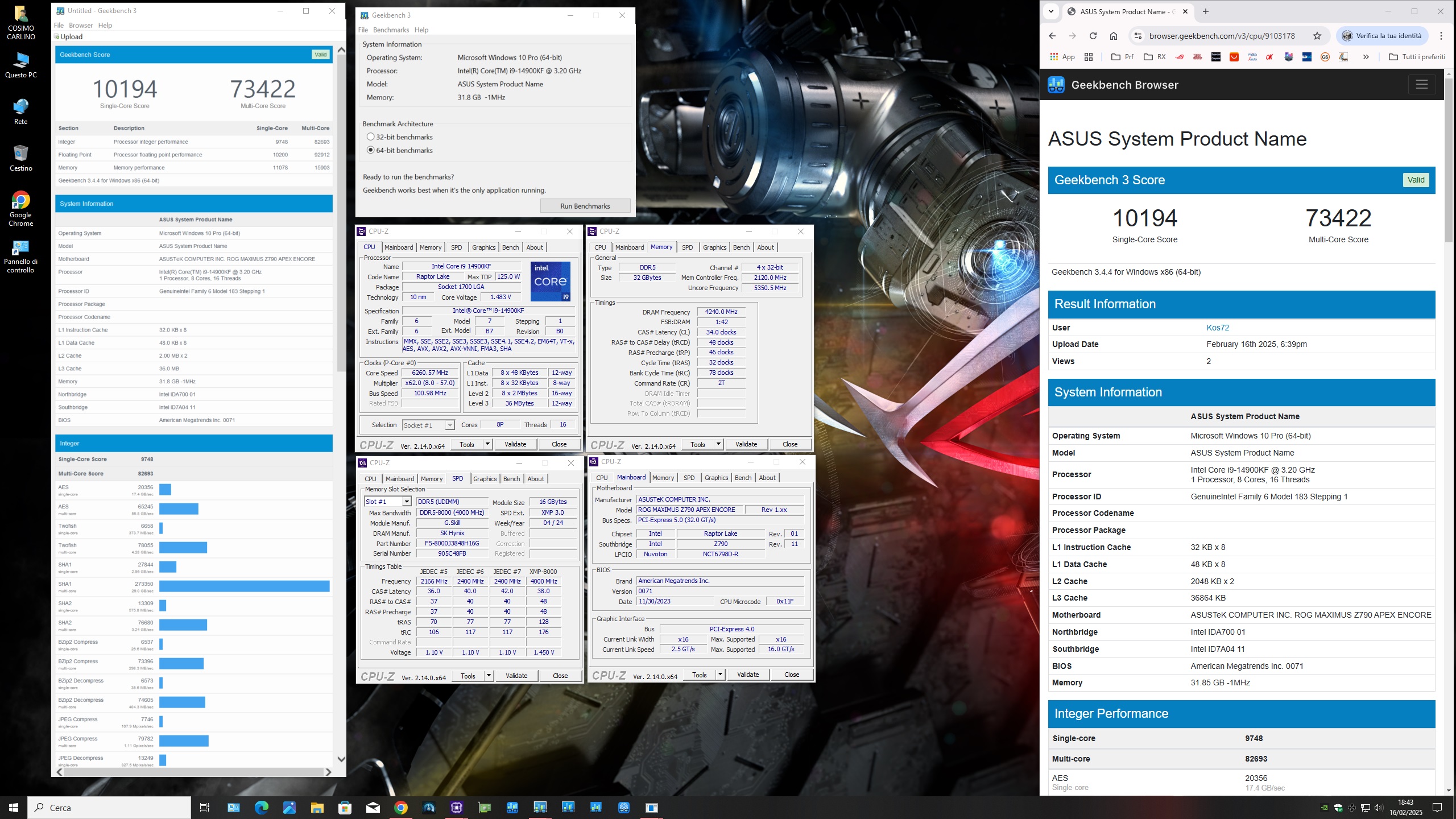Open File menu in Untitled Geekbench window
Screen dimensions: 1456x819
(x=59, y=26)
